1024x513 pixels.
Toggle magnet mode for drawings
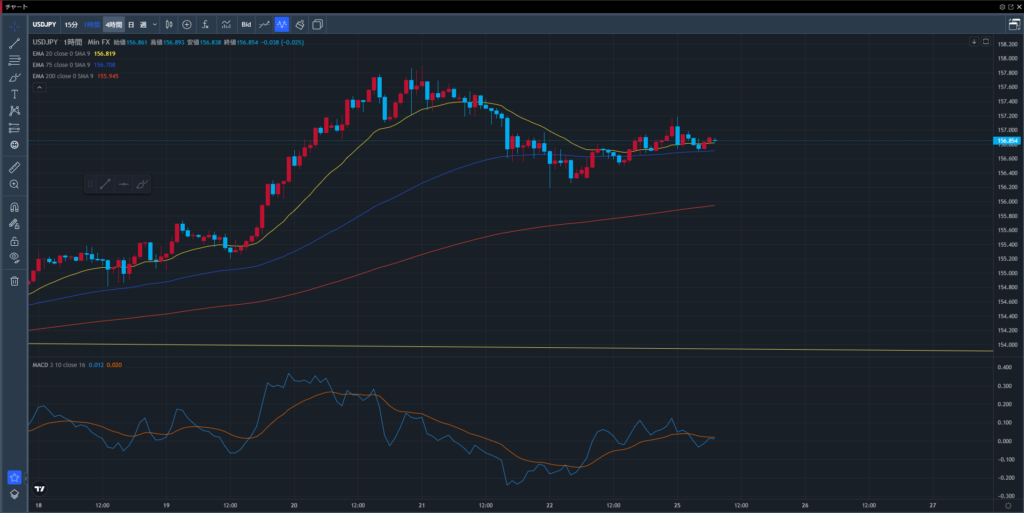point(14,208)
